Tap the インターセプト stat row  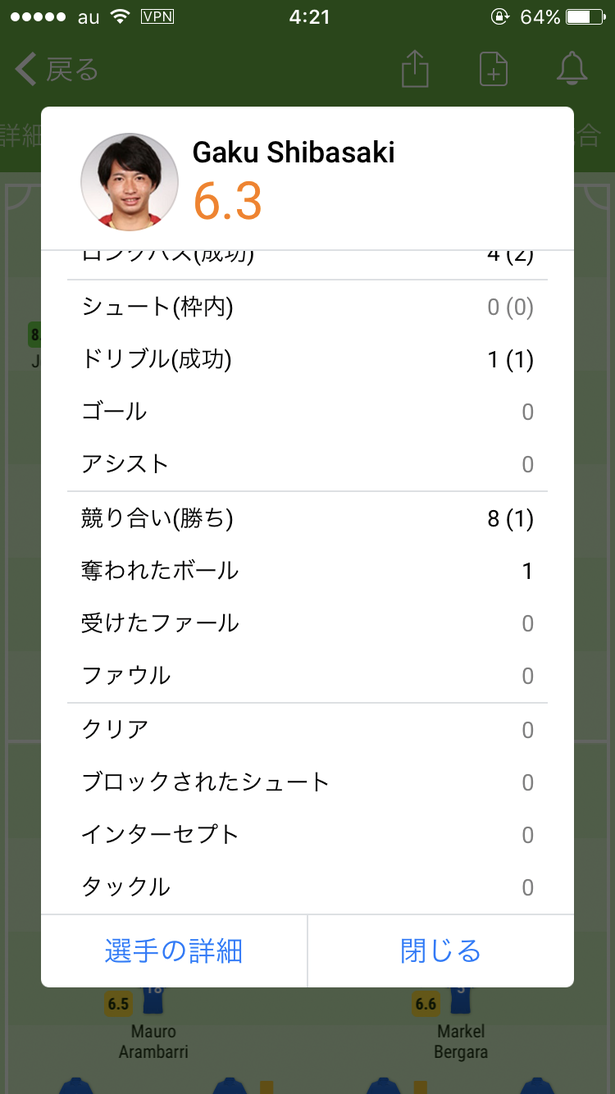pyautogui.click(x=307, y=834)
